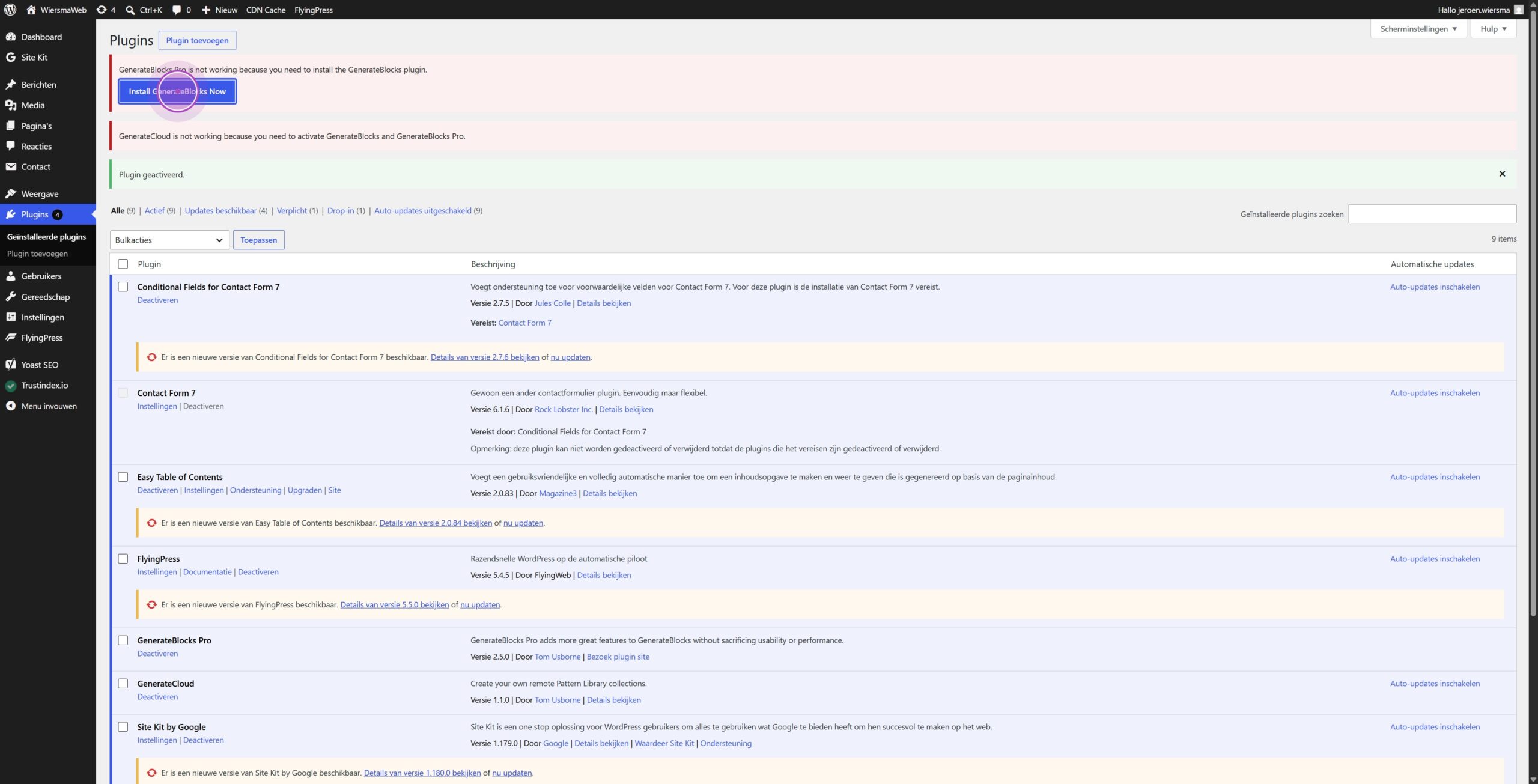View details of version 2.7.6
This screenshot has height=784, width=1538.
(x=485, y=357)
